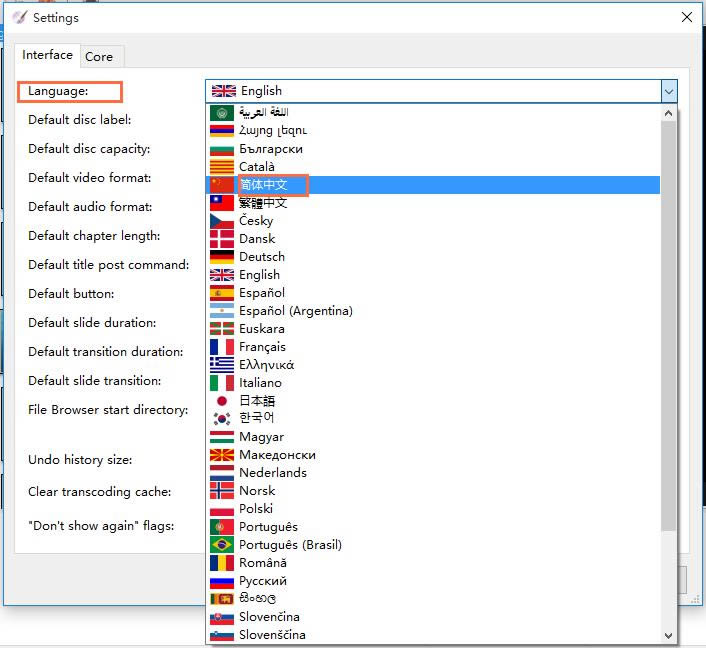Close the Settings dialog
Screen dimensions: 706x648
pyautogui.click(x=687, y=17)
